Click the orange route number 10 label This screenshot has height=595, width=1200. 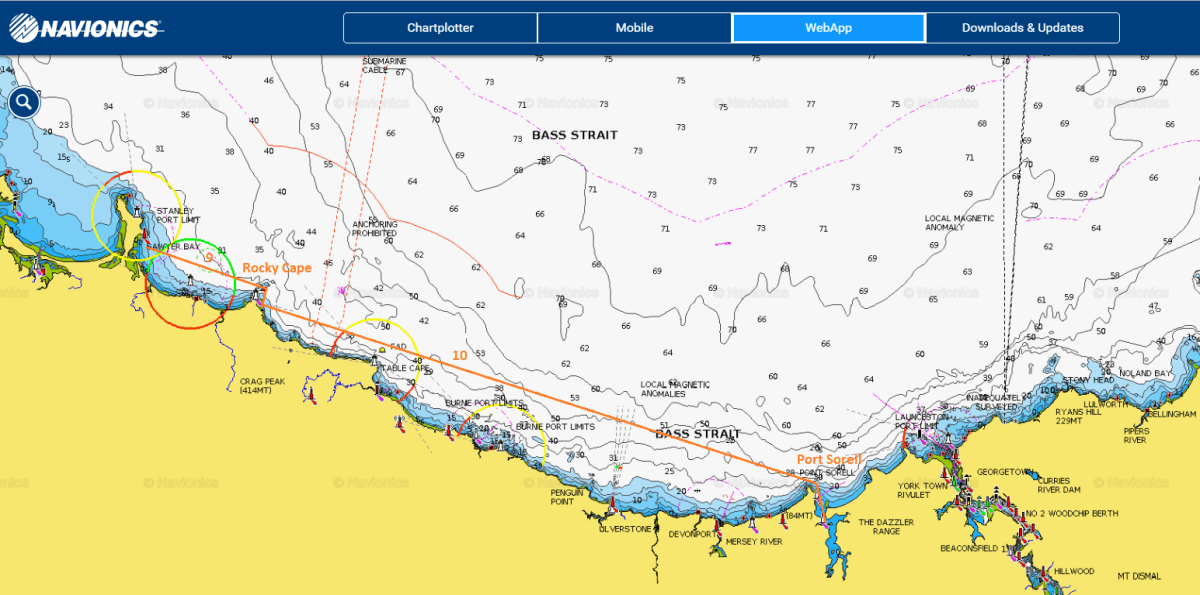(459, 355)
